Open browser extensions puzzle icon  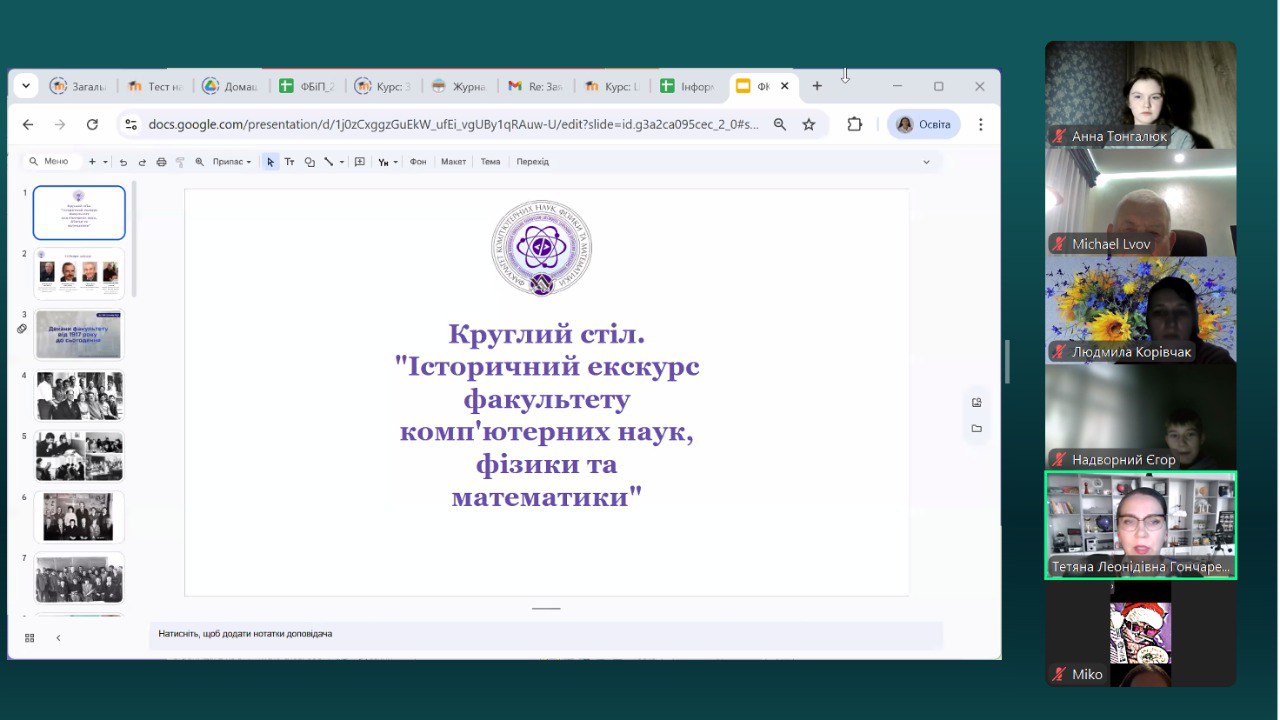point(854,124)
